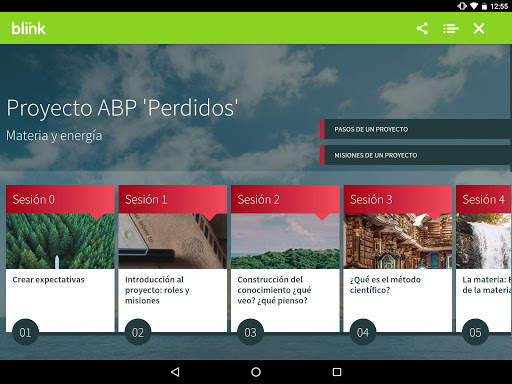
Task: Tap the share icon in header
Action: pos(422,28)
